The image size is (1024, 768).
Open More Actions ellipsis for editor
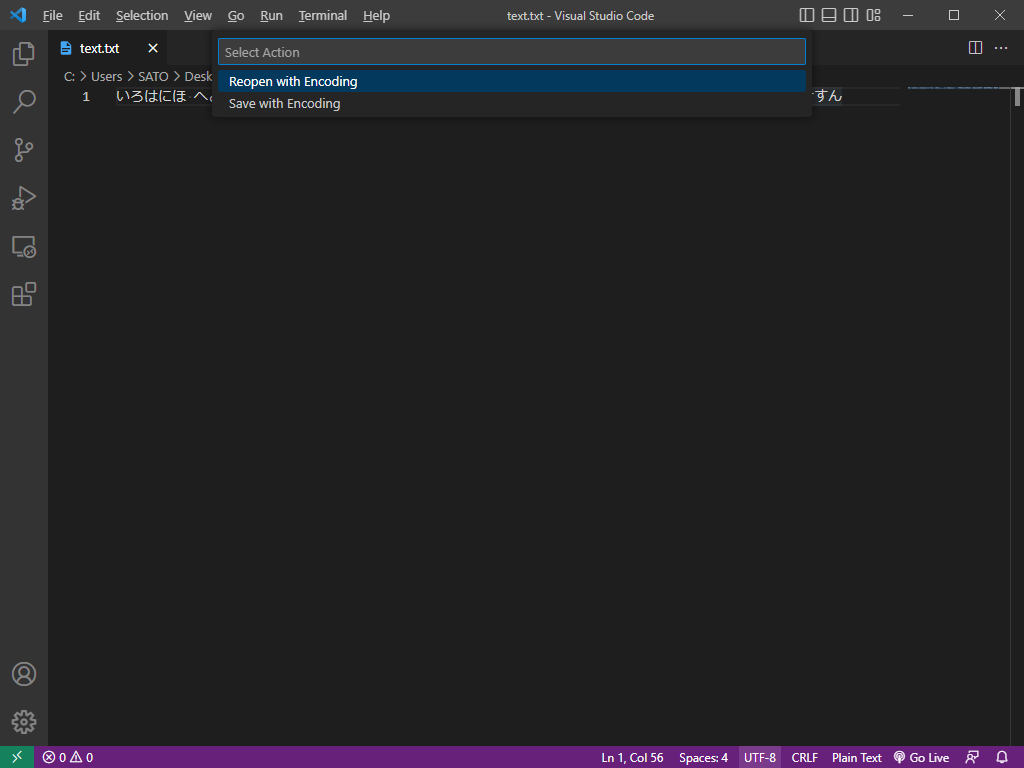point(1000,48)
